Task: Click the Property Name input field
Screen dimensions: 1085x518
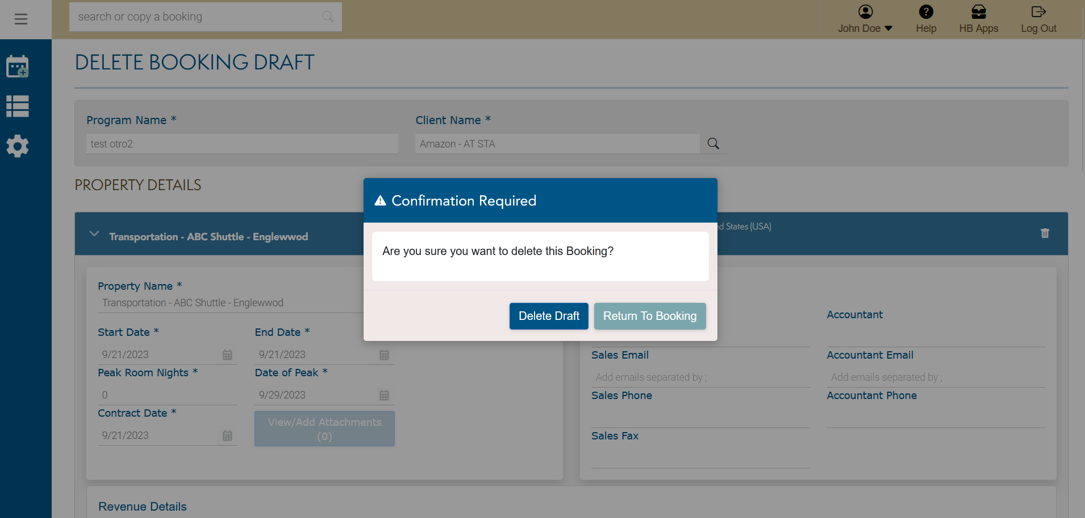Action: [x=230, y=303]
